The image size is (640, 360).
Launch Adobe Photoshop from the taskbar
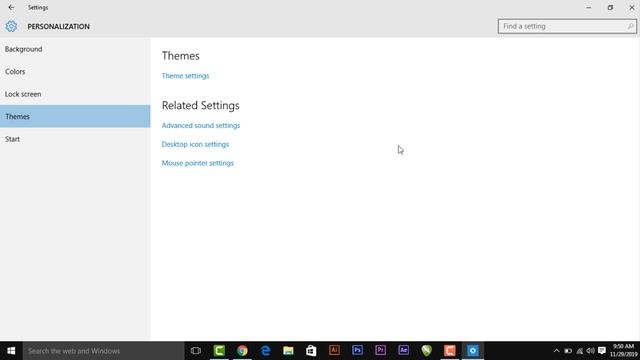click(x=357, y=350)
